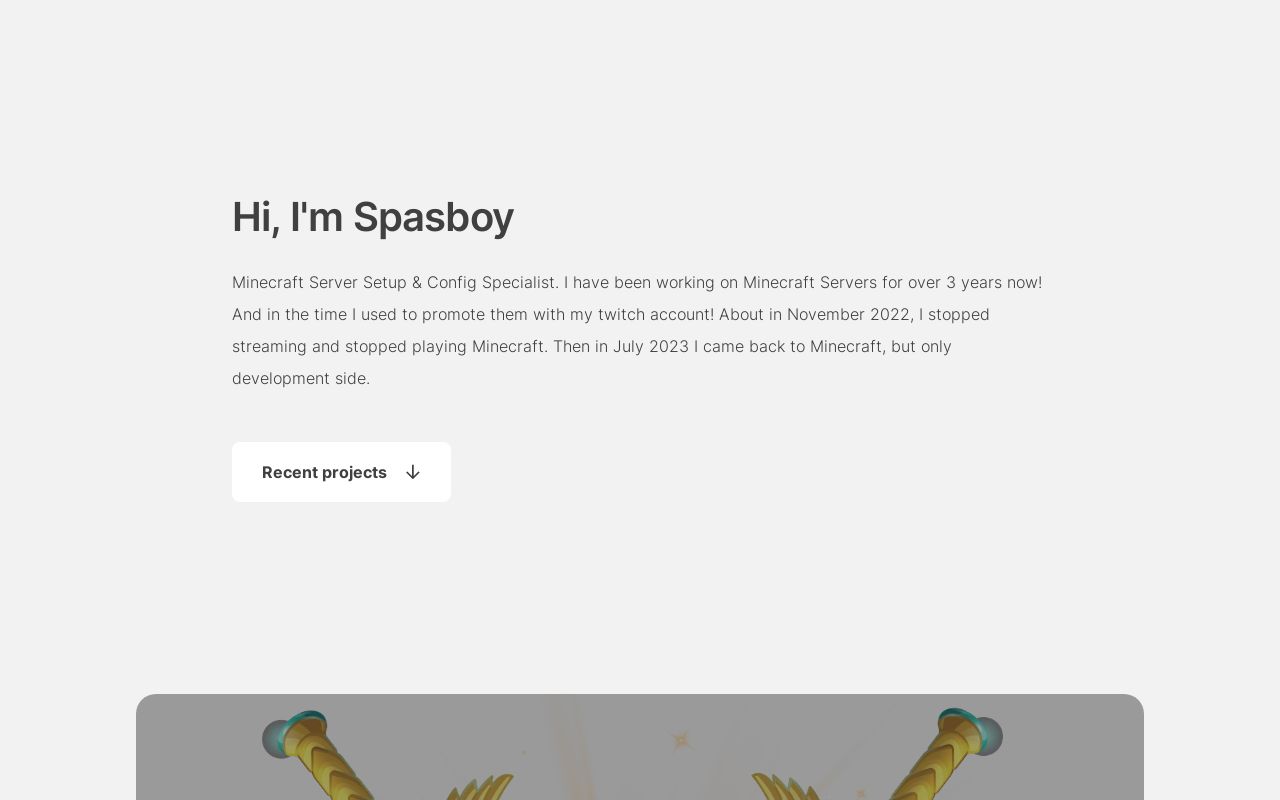Image resolution: width=1280 pixels, height=800 pixels.
Task: Expand the Recent projects section via its arrow
Action: click(x=413, y=472)
